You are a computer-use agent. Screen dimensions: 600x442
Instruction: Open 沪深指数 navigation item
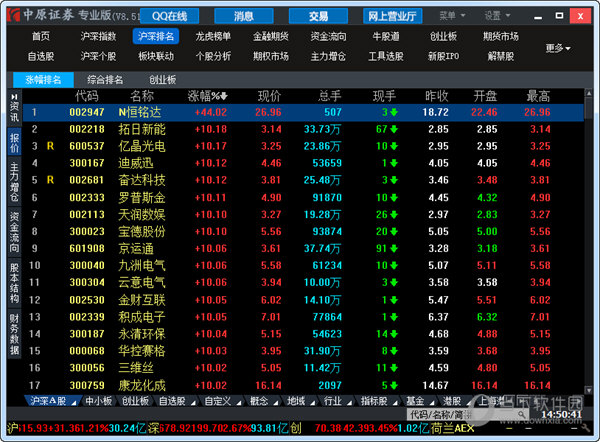(98, 36)
